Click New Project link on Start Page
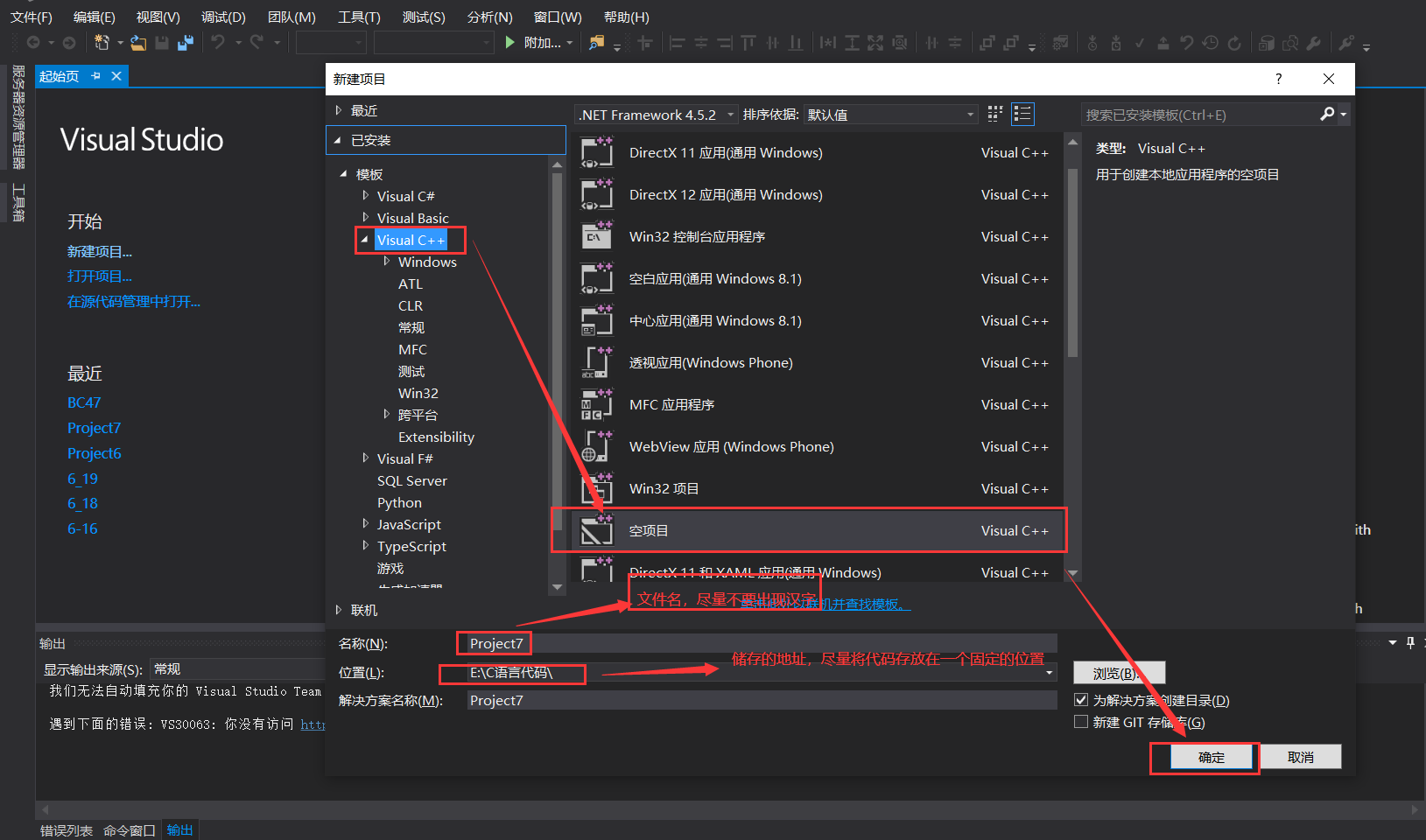The image size is (1426, 840). point(100,252)
